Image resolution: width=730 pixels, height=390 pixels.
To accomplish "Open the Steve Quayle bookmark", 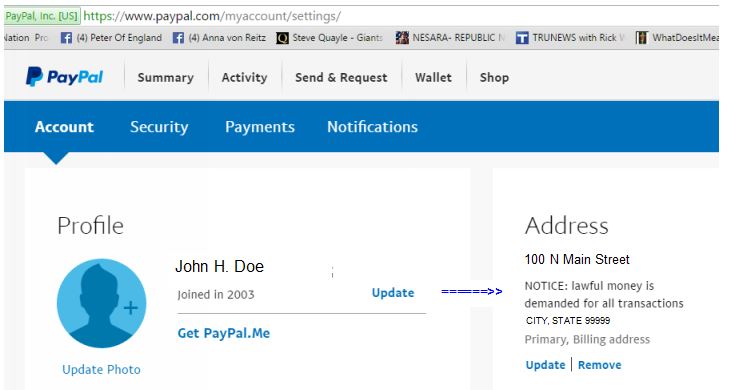I will click(329, 38).
